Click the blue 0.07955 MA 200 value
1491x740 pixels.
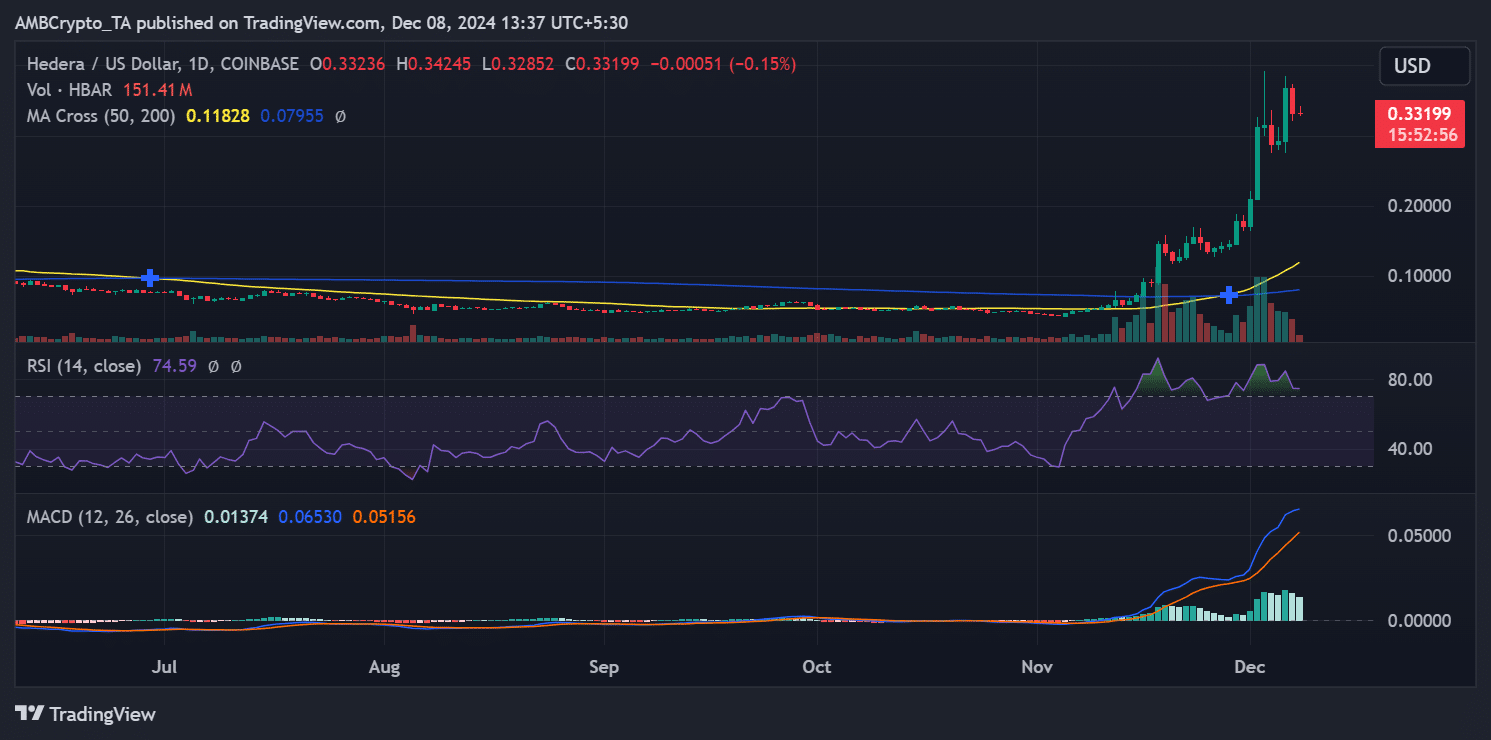click(x=292, y=116)
